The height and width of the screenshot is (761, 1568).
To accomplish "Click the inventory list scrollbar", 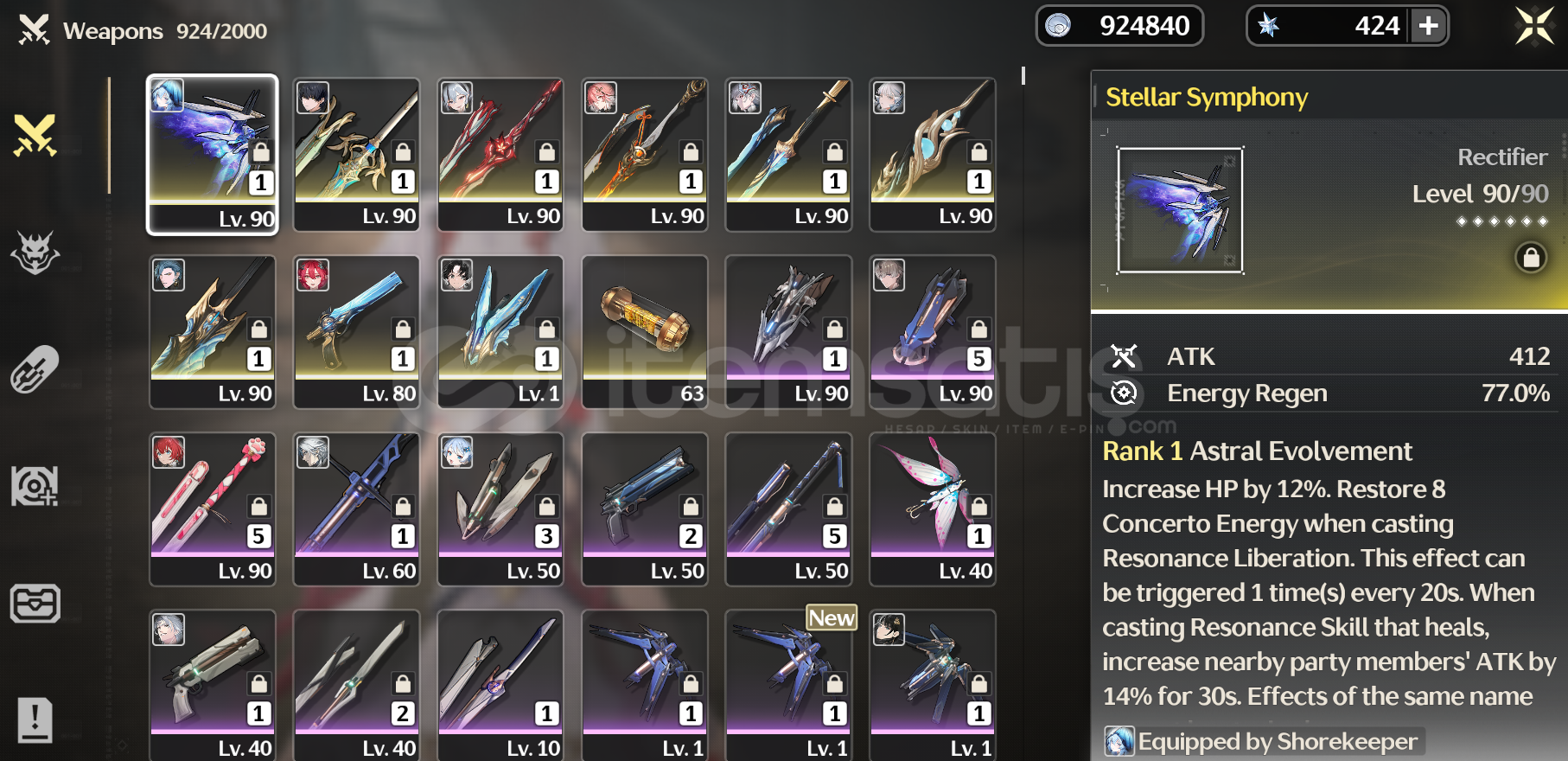I will pyautogui.click(x=1023, y=76).
